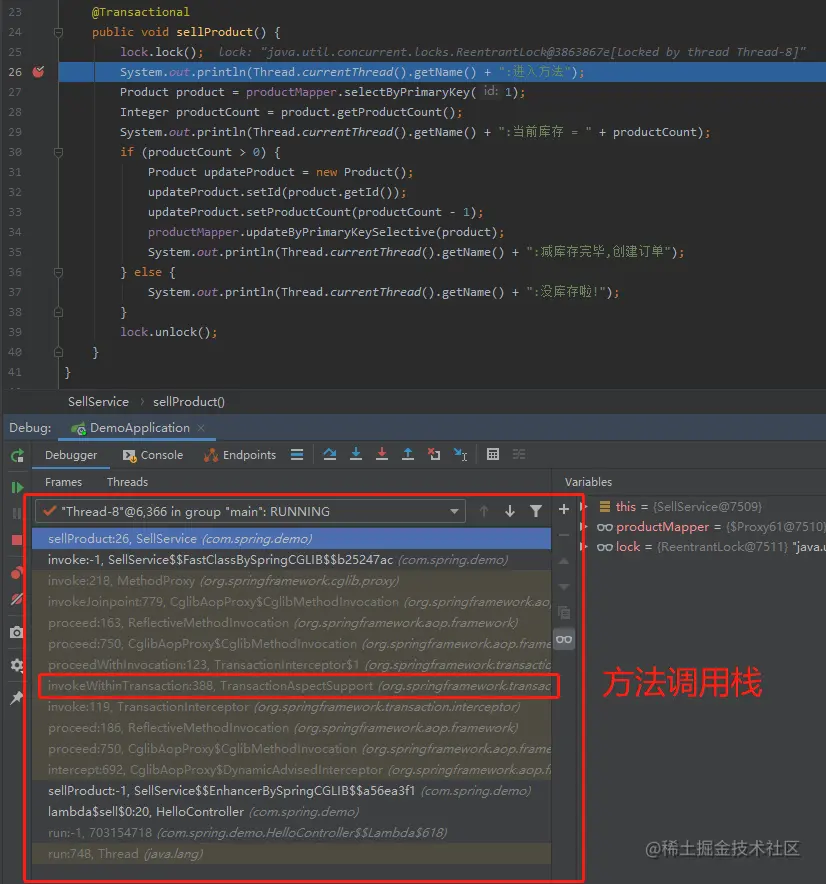Click the red Force Step Into icon
826x884 pixels.
[382, 454]
